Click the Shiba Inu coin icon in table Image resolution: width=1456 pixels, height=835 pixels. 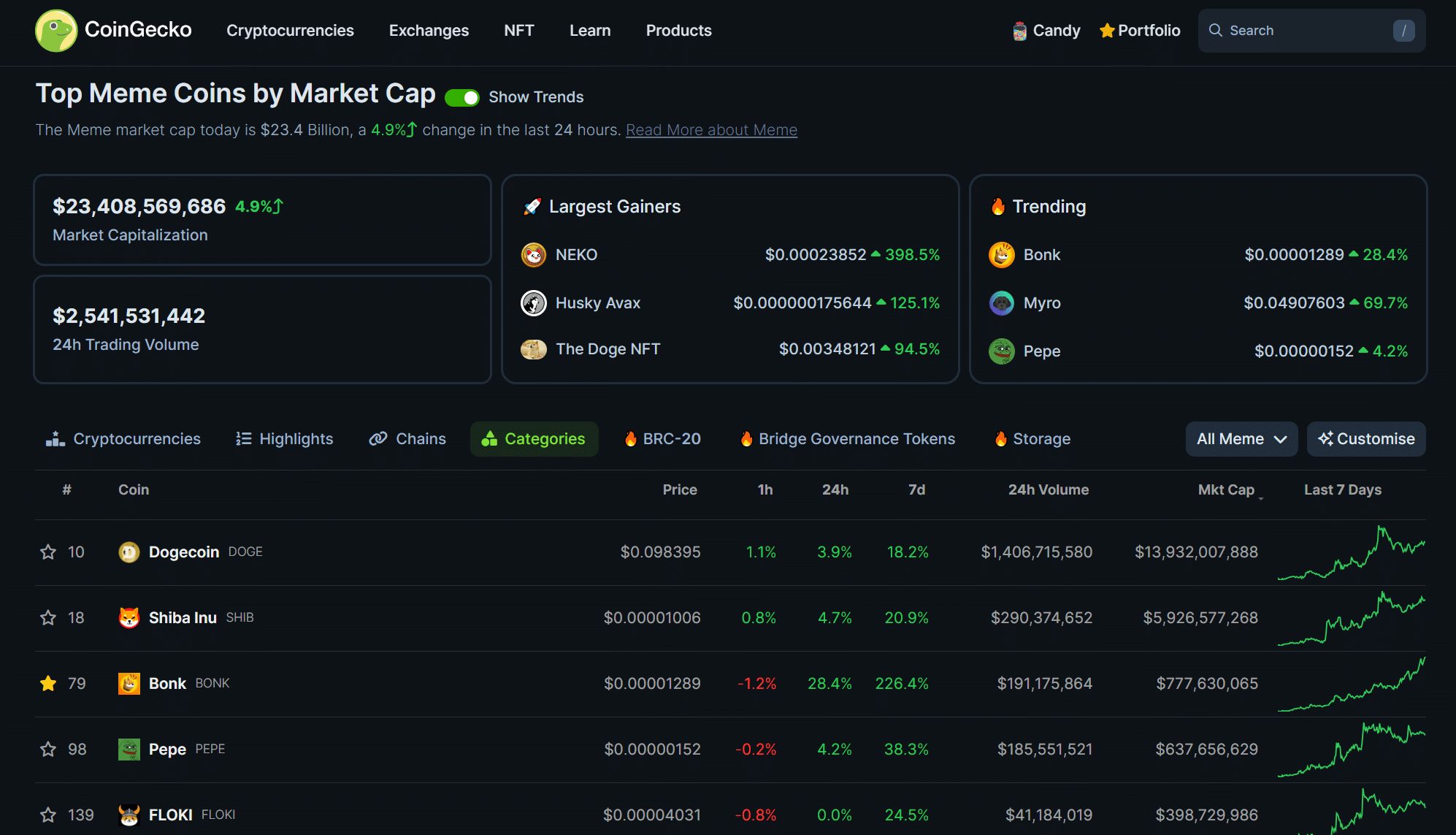point(129,618)
